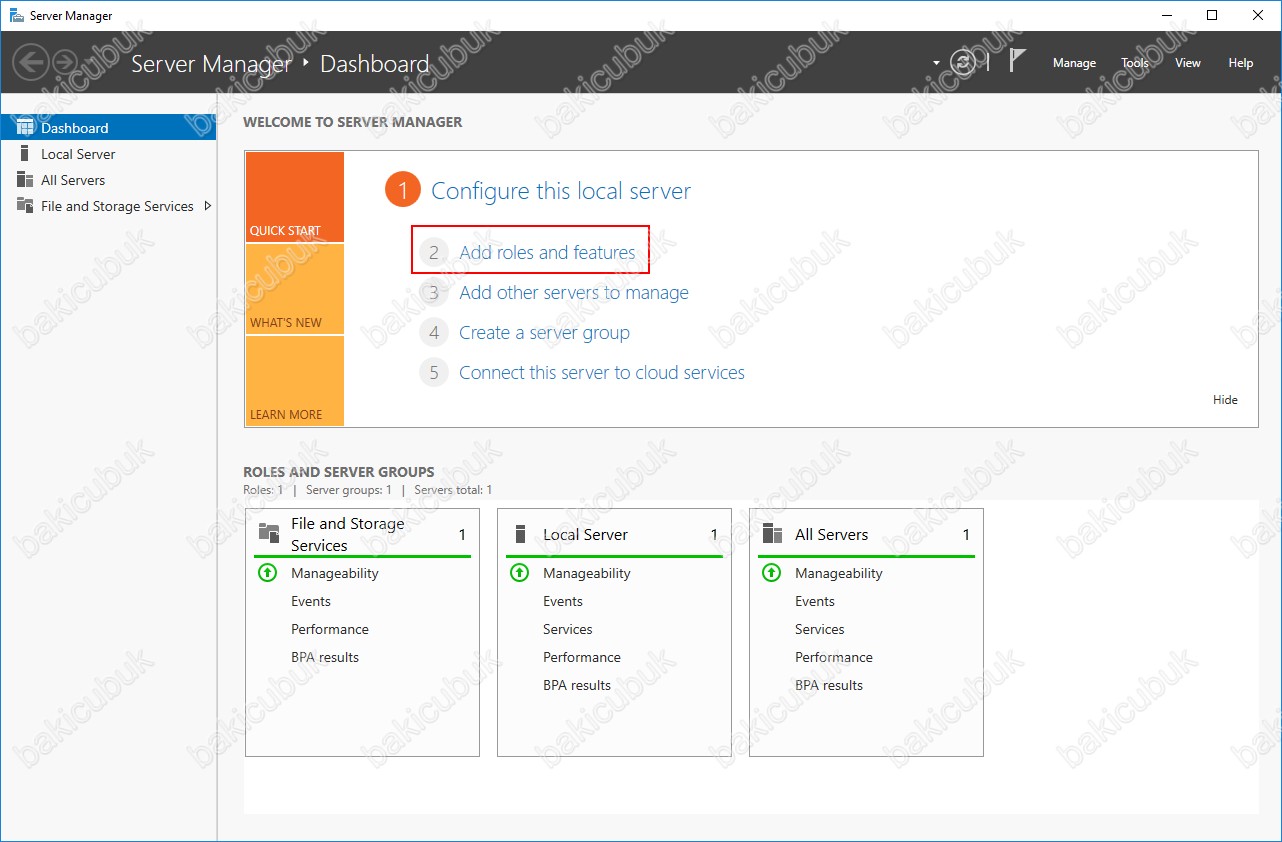Click BPA results in Local Server tile
This screenshot has width=1282, height=842.
(x=577, y=685)
